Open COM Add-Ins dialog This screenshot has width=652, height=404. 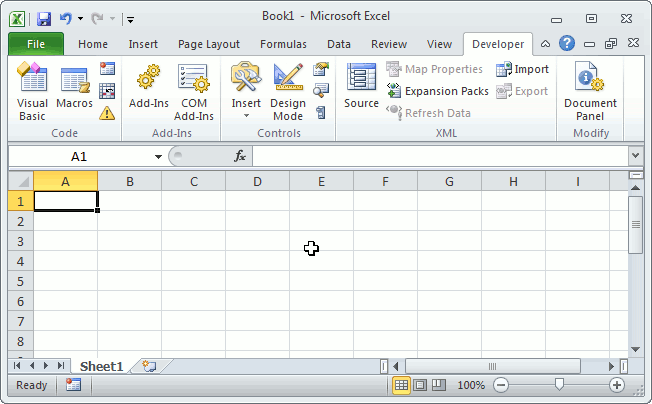click(194, 92)
